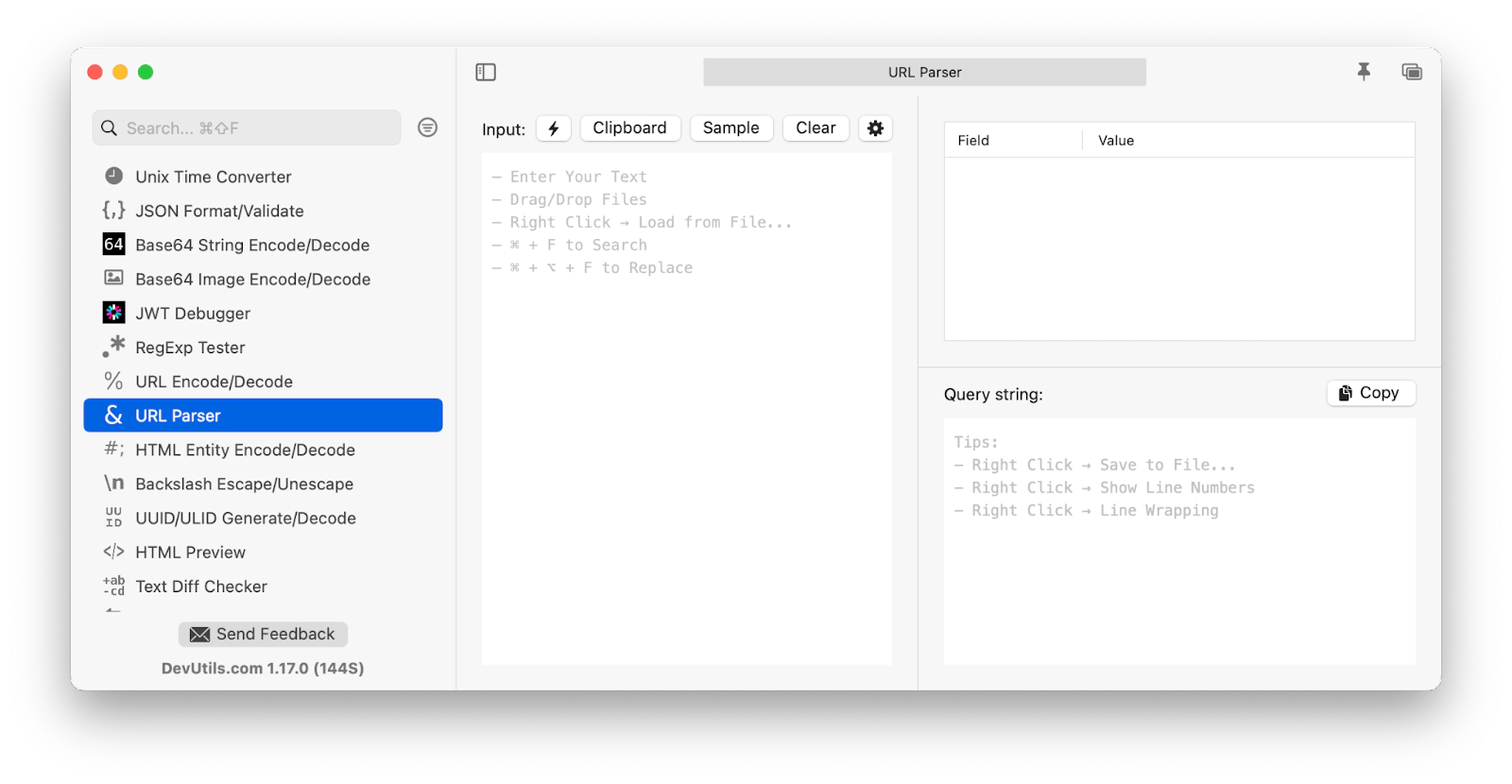Click DevUtils.com 1.17.0 version text
This screenshot has width=1512, height=784.
[263, 668]
